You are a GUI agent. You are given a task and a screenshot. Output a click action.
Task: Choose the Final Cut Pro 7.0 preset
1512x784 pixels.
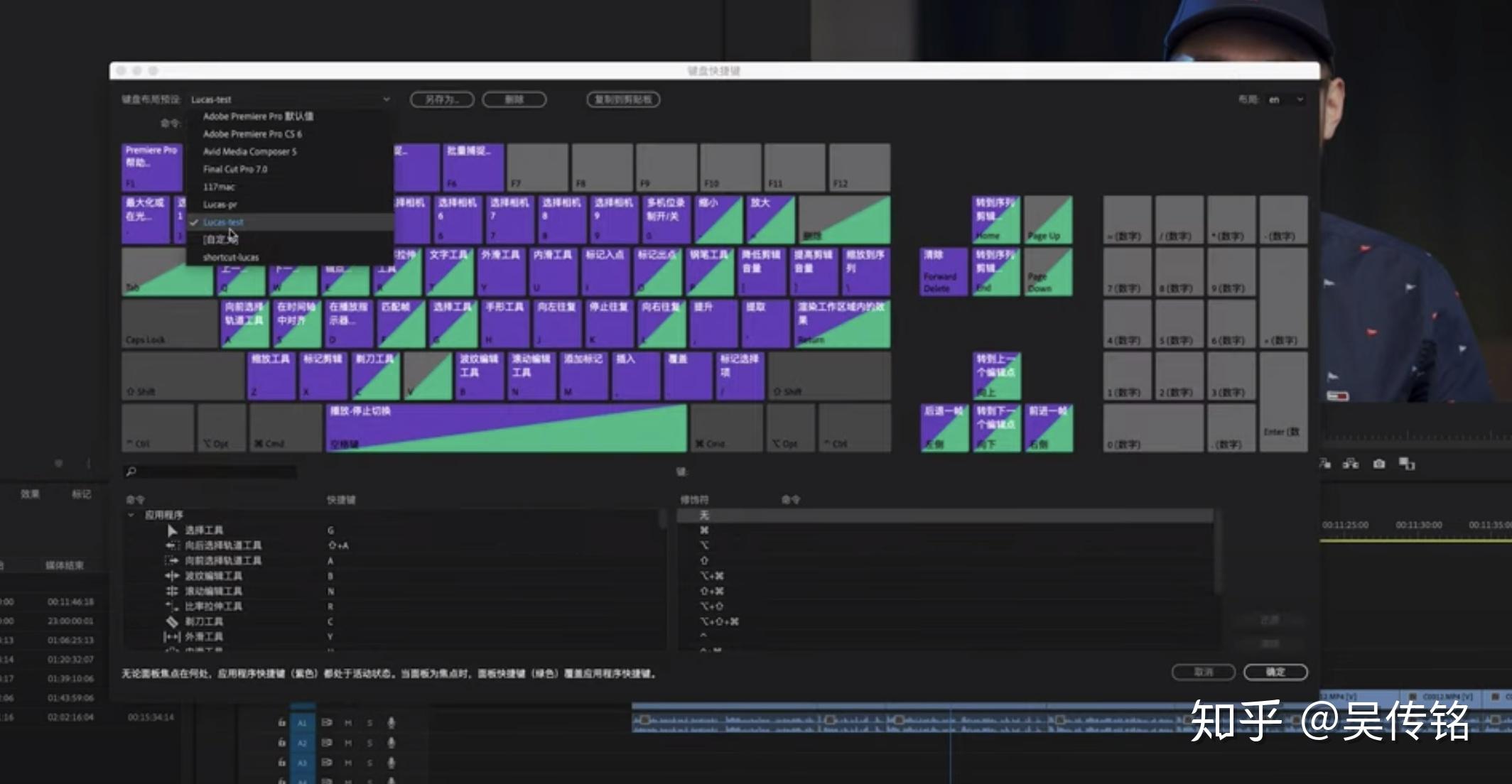tap(291, 170)
